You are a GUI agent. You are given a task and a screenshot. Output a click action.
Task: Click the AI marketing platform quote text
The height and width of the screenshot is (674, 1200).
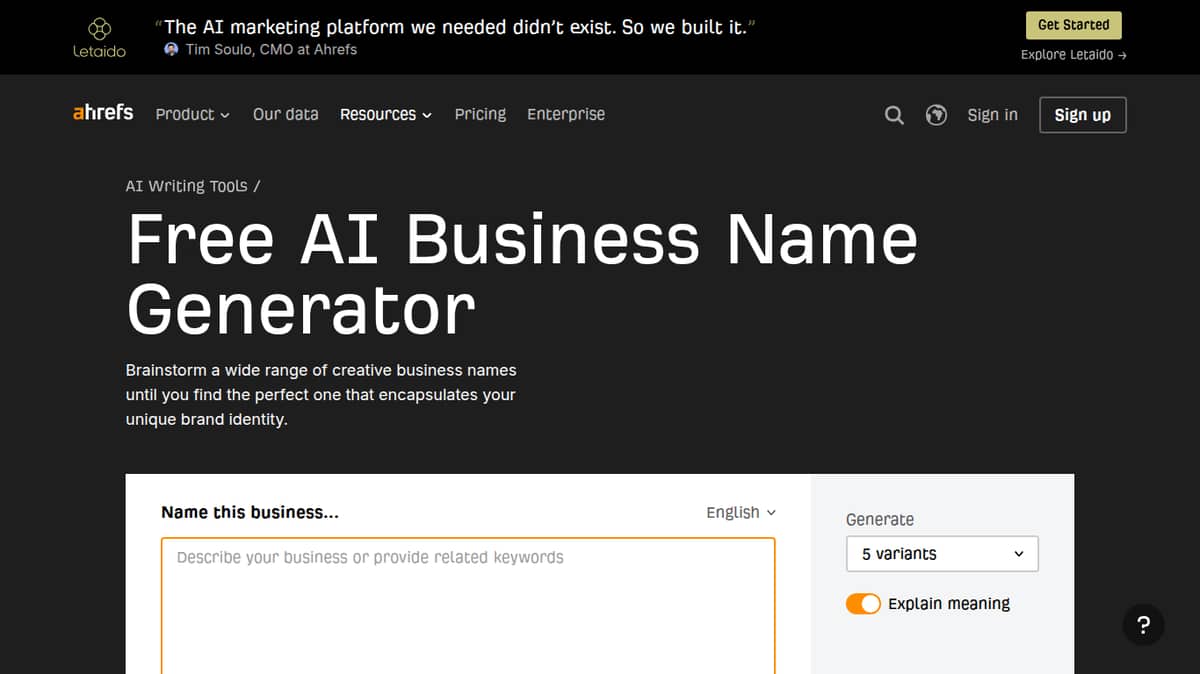click(455, 27)
